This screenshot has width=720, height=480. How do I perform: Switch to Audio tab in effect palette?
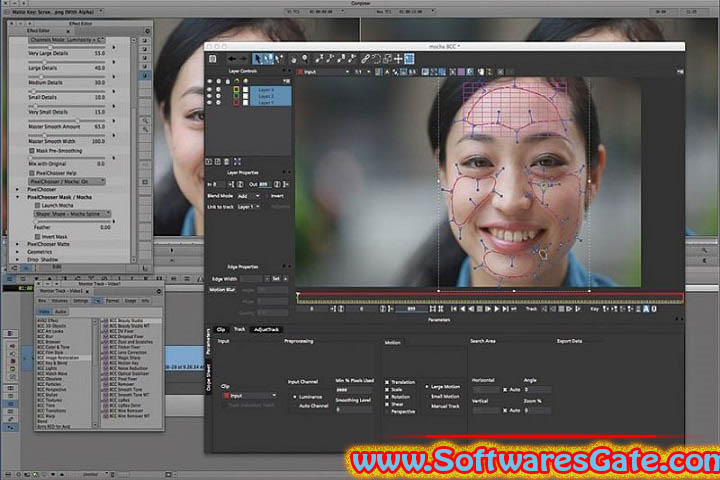[61, 311]
